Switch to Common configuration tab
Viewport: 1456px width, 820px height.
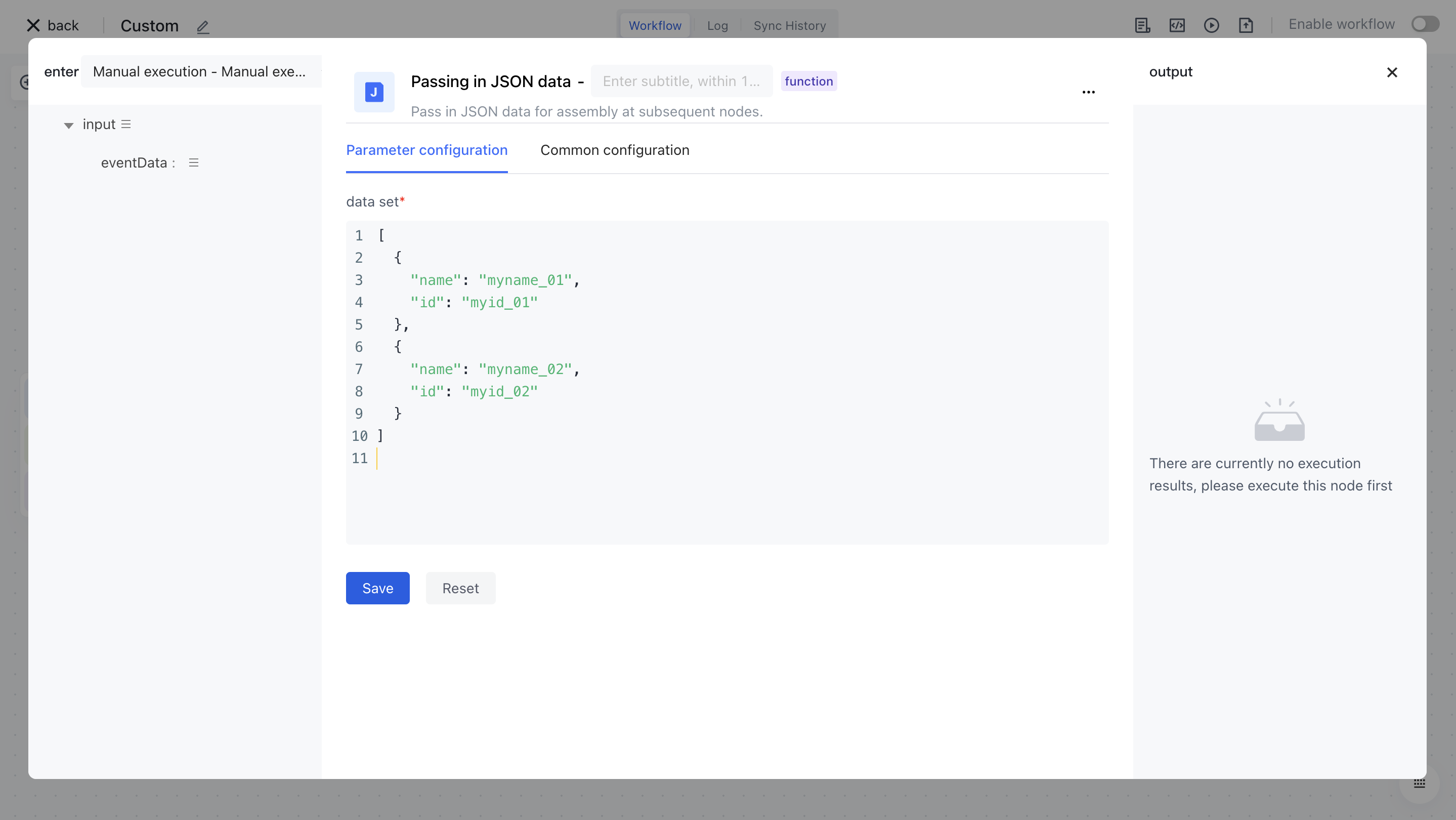(x=614, y=150)
